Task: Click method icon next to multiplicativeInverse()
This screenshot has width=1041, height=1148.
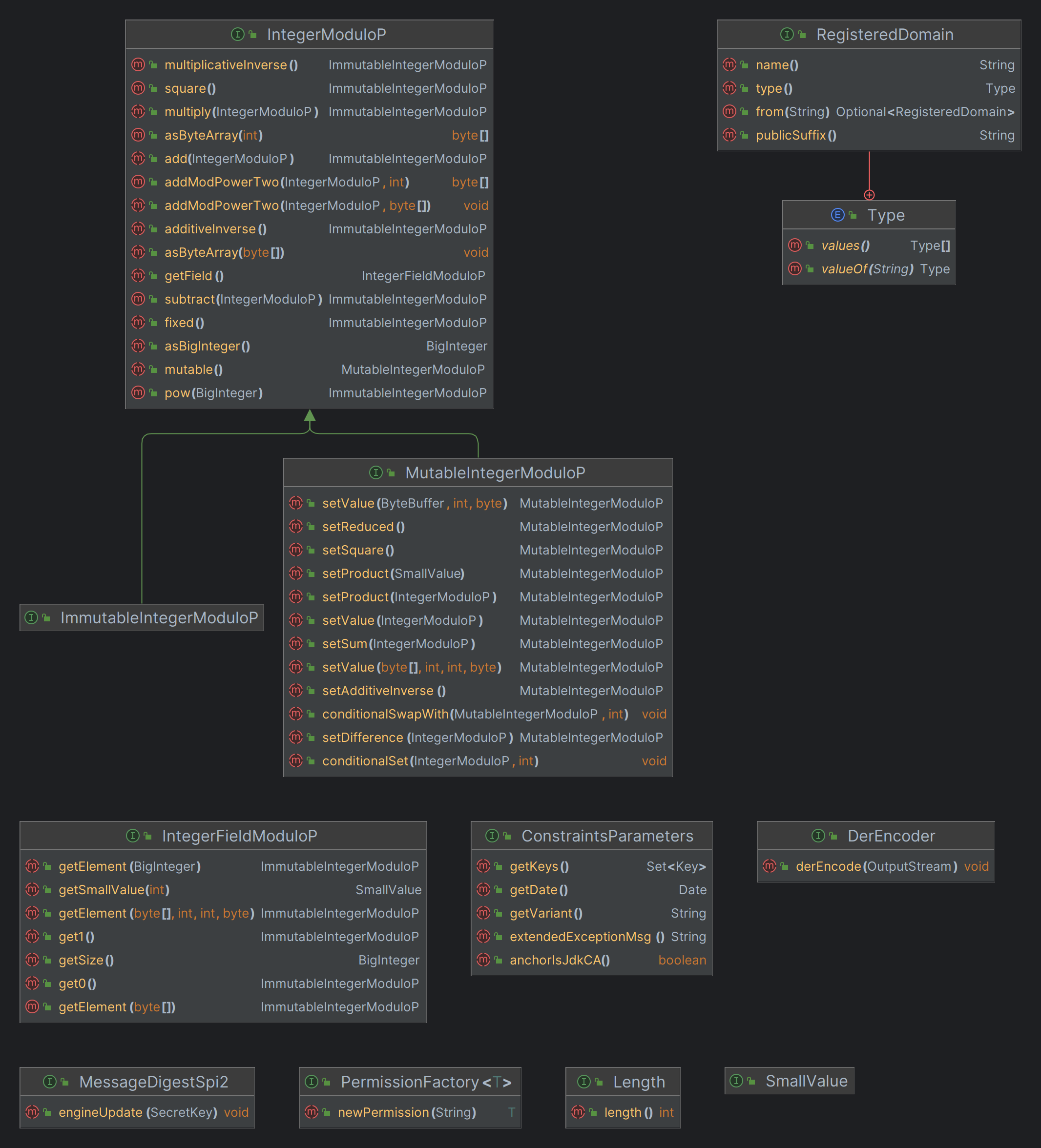Action: tap(138, 64)
